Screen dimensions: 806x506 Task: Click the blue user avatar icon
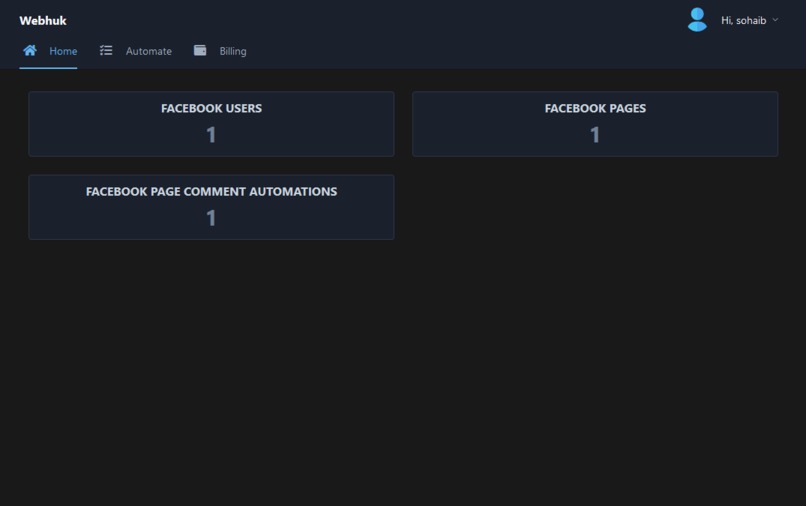pyautogui.click(x=697, y=20)
